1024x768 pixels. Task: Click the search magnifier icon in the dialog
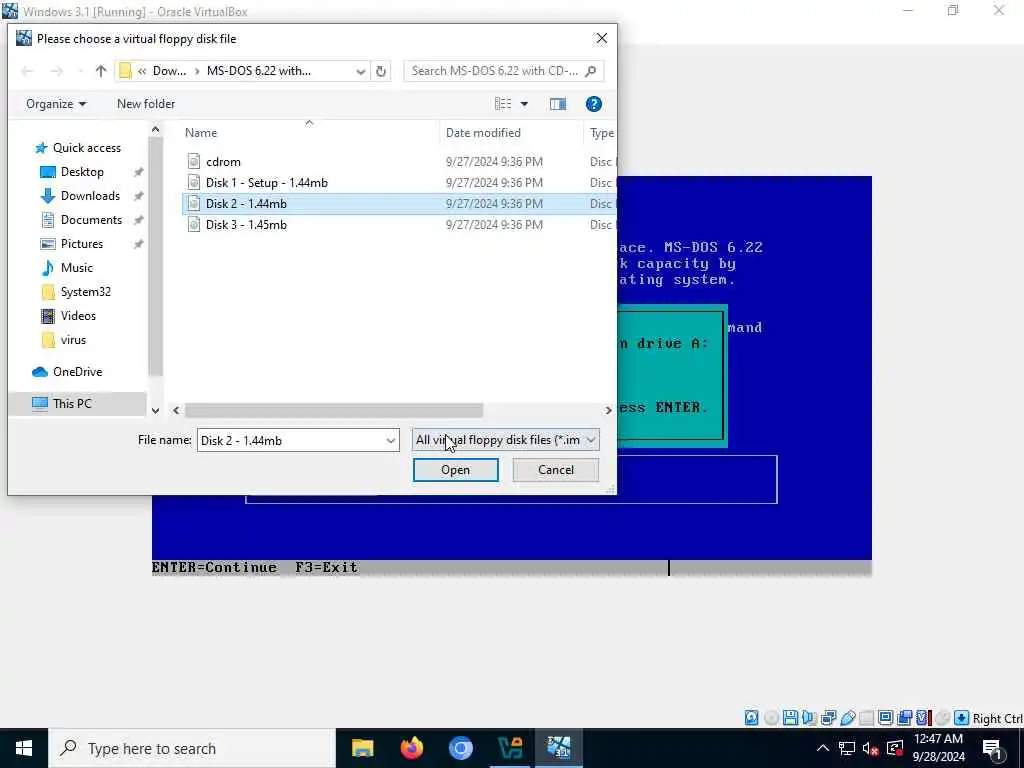point(590,71)
